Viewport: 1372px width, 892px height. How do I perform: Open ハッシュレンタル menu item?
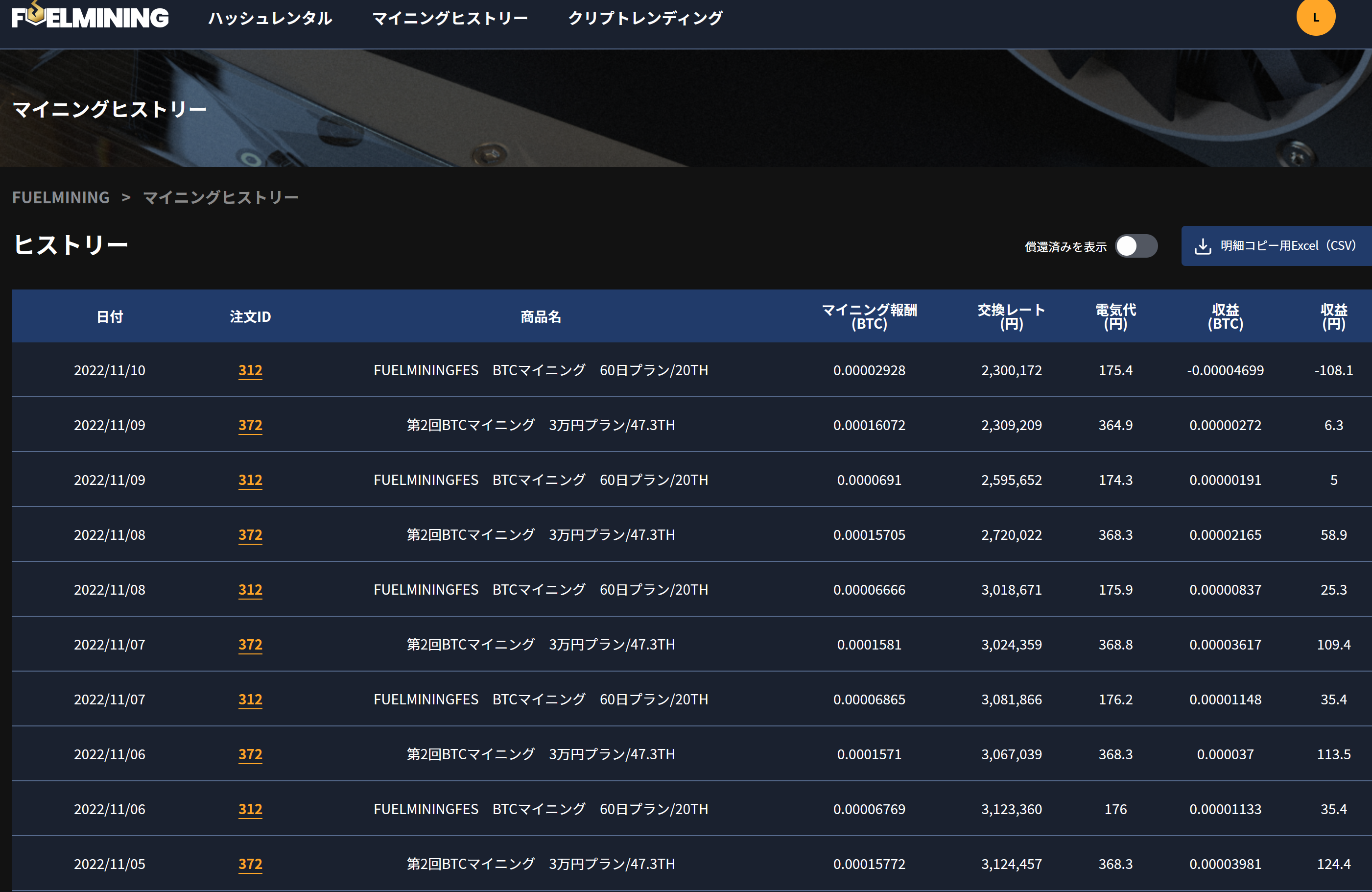pyautogui.click(x=270, y=18)
